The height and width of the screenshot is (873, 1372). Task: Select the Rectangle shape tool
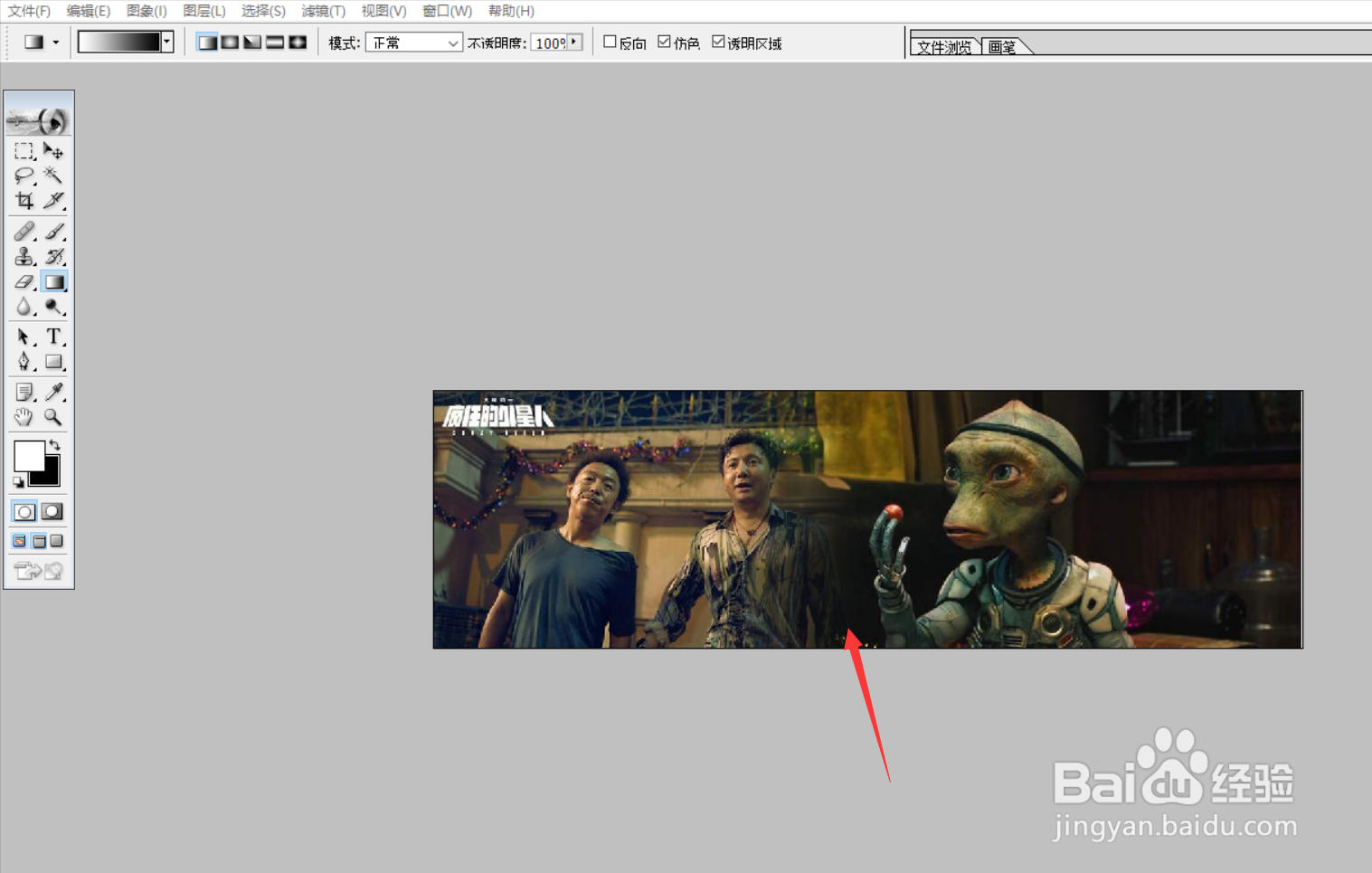coord(53,362)
